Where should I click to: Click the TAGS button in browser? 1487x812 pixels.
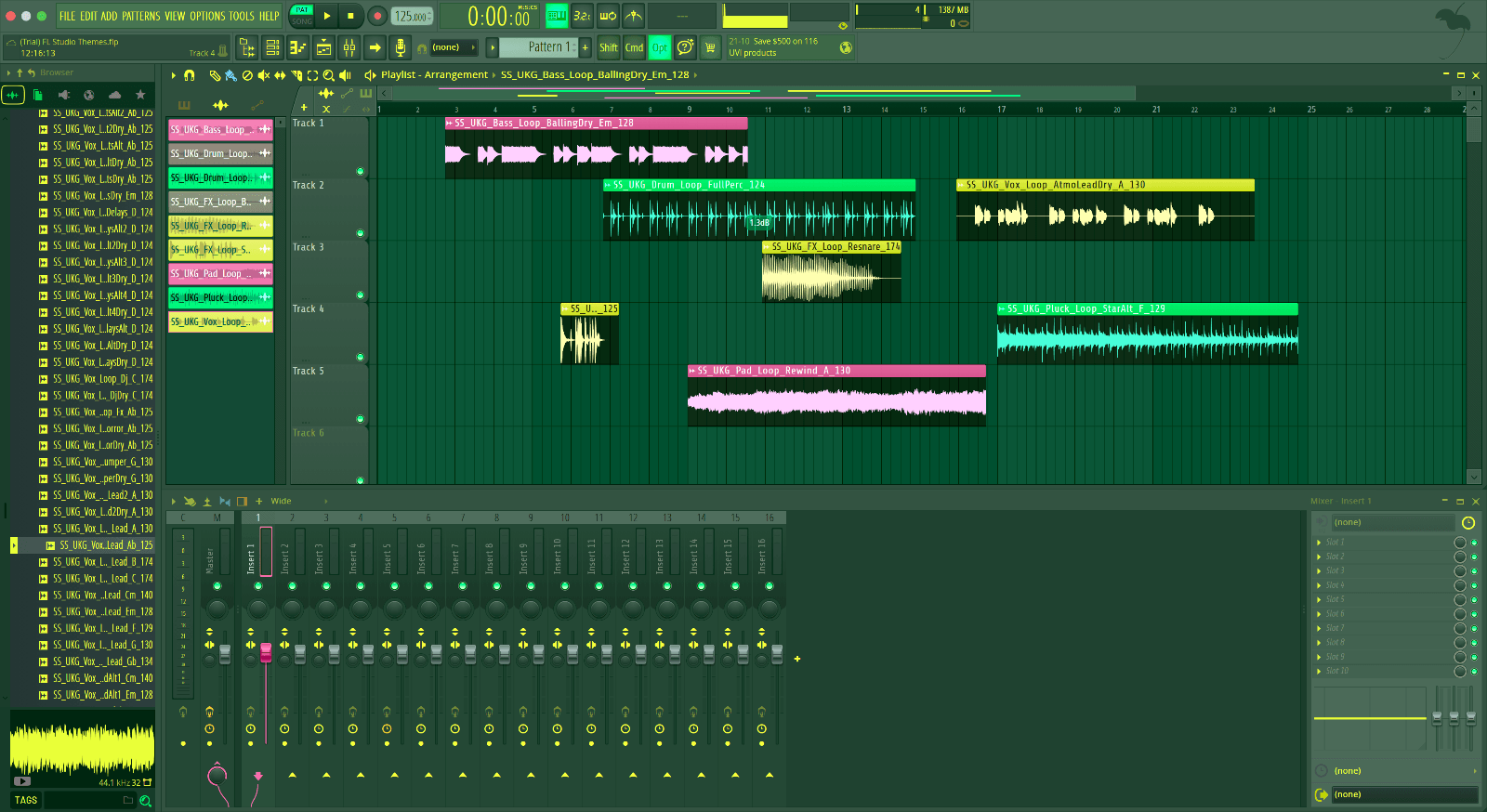click(x=26, y=801)
